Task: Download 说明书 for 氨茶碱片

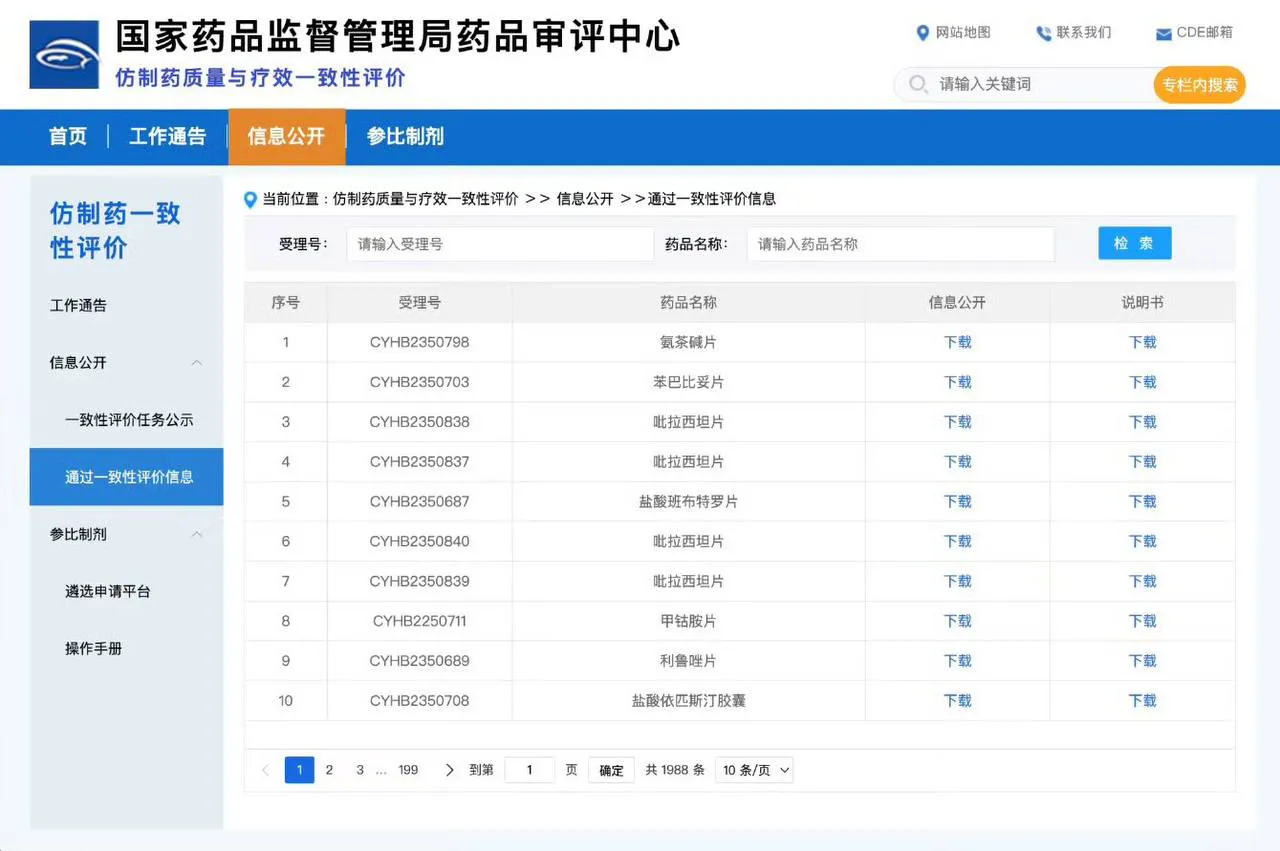Action: 1142,342
